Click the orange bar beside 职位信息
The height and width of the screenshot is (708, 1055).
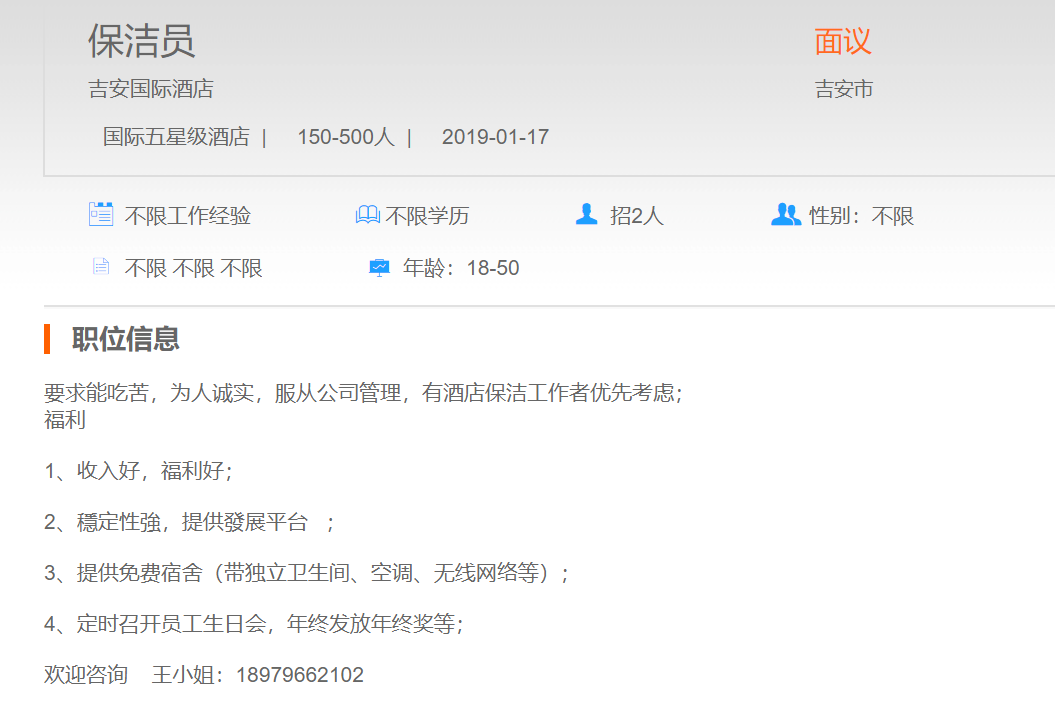[x=47, y=339]
